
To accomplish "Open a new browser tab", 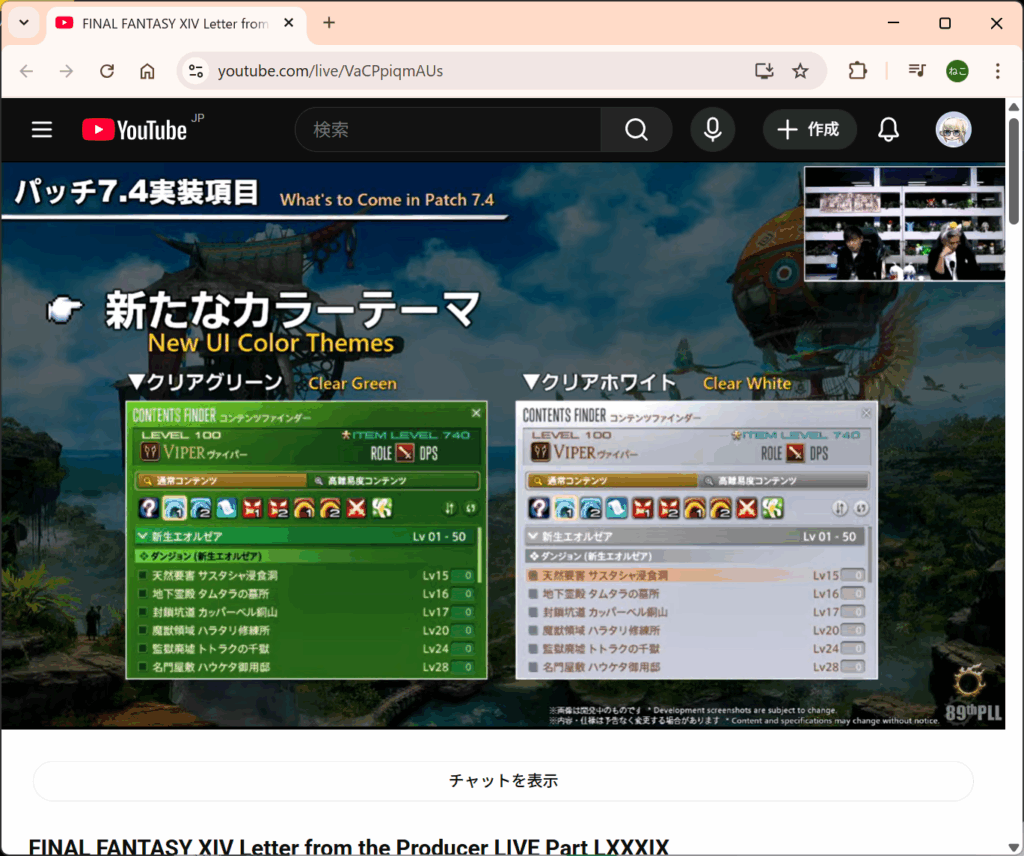I will click(329, 23).
